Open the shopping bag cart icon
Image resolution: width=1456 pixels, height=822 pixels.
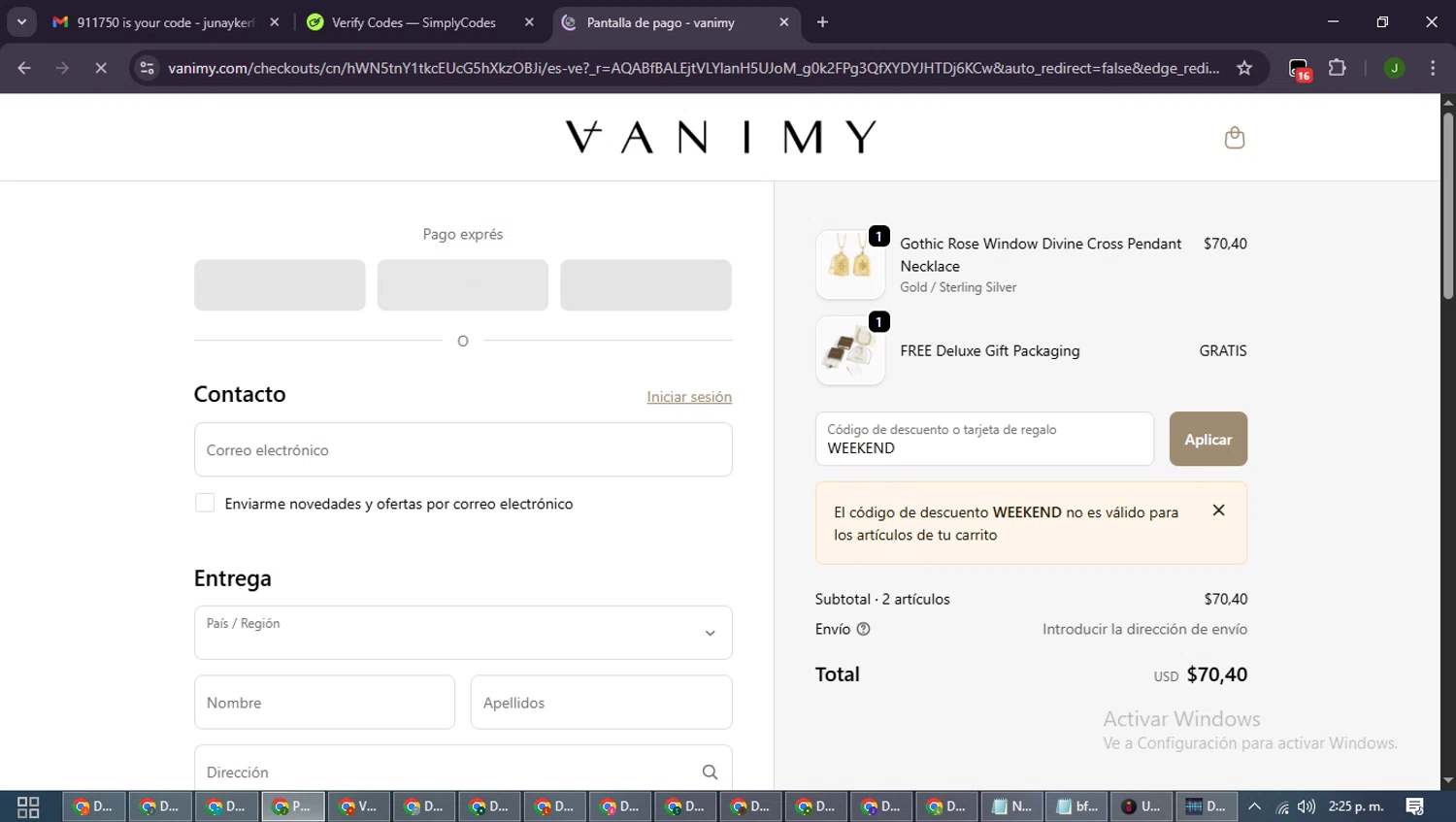(x=1234, y=138)
